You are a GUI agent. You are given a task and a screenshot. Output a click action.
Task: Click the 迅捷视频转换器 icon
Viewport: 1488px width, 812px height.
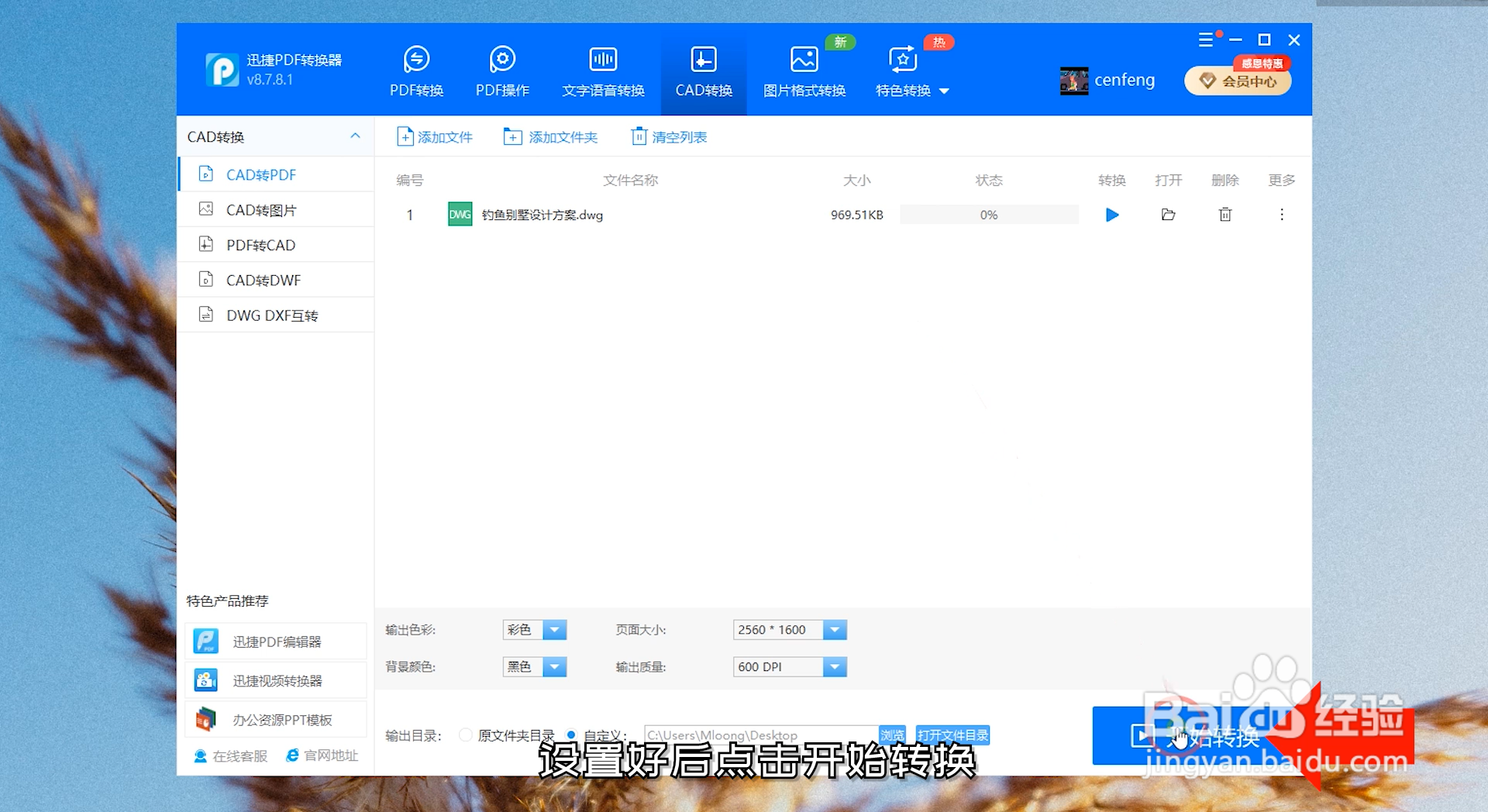[205, 680]
